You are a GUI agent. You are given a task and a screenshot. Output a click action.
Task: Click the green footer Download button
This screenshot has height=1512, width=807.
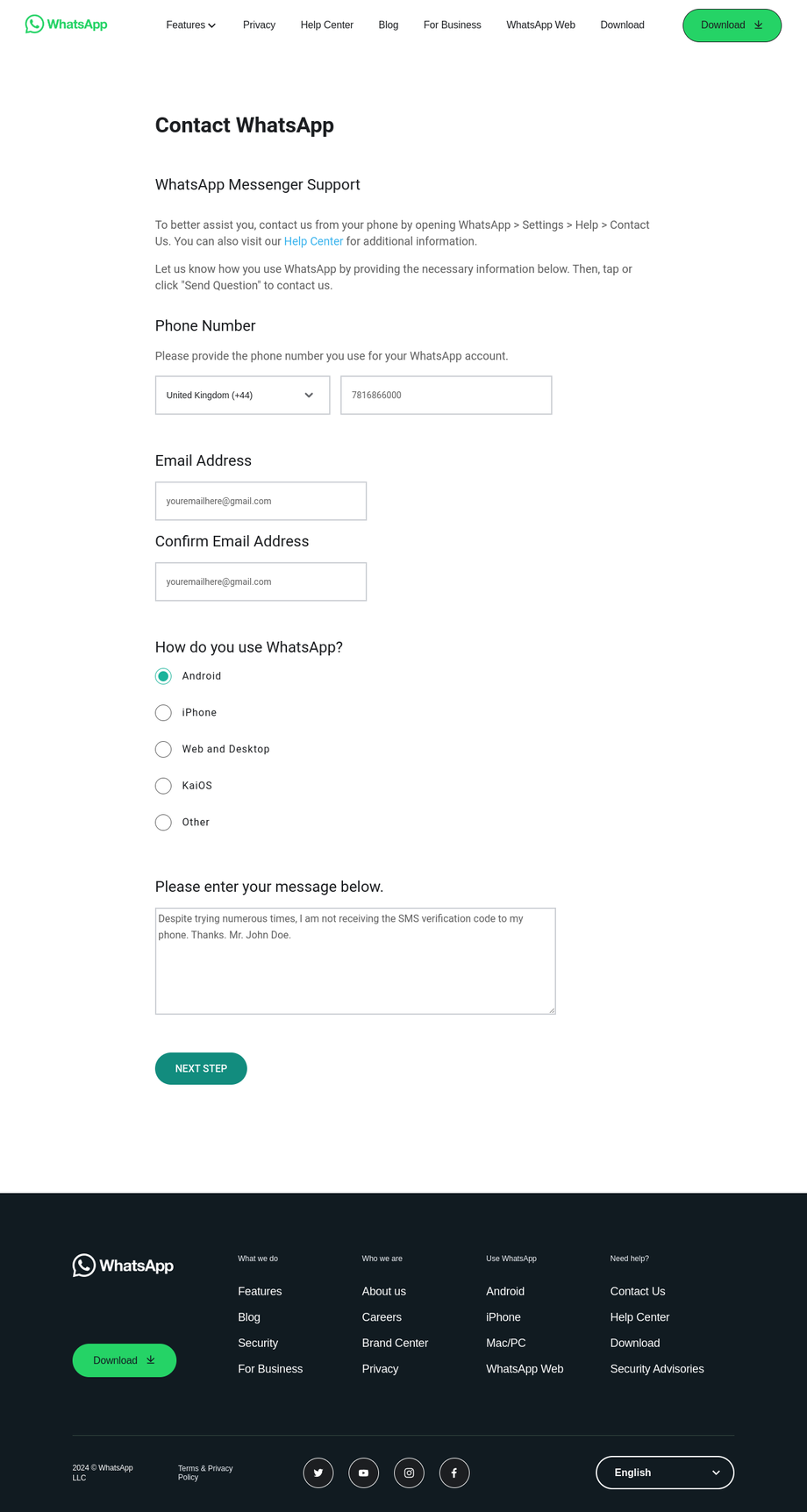point(125,1360)
